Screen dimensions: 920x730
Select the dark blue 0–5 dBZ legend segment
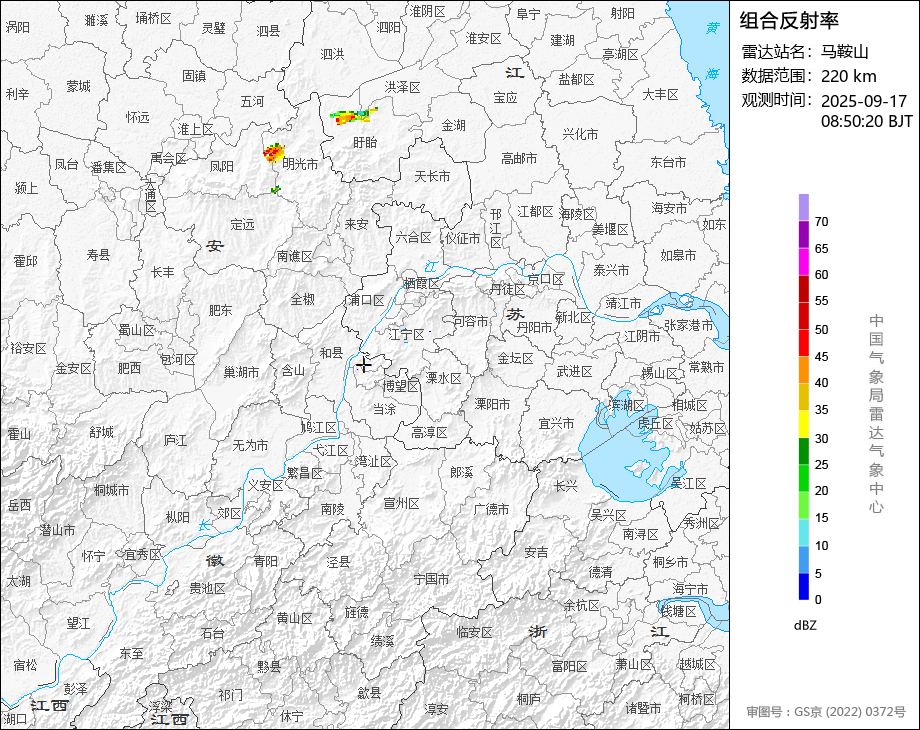(804, 586)
